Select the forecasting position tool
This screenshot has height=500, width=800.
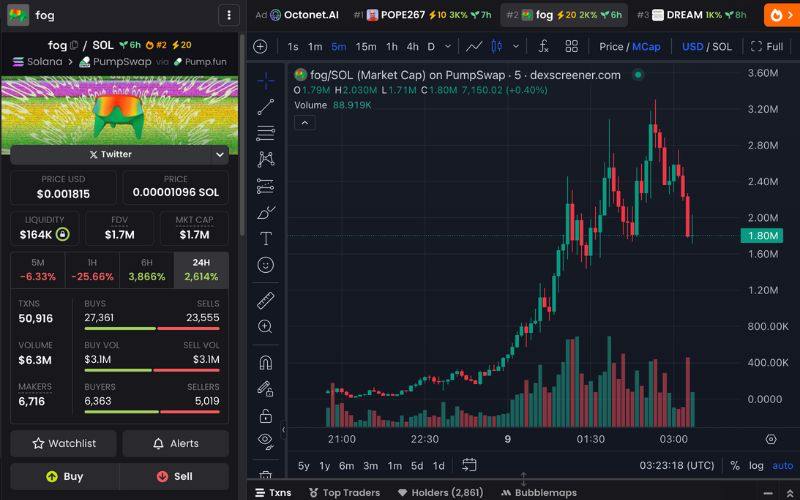(266, 186)
